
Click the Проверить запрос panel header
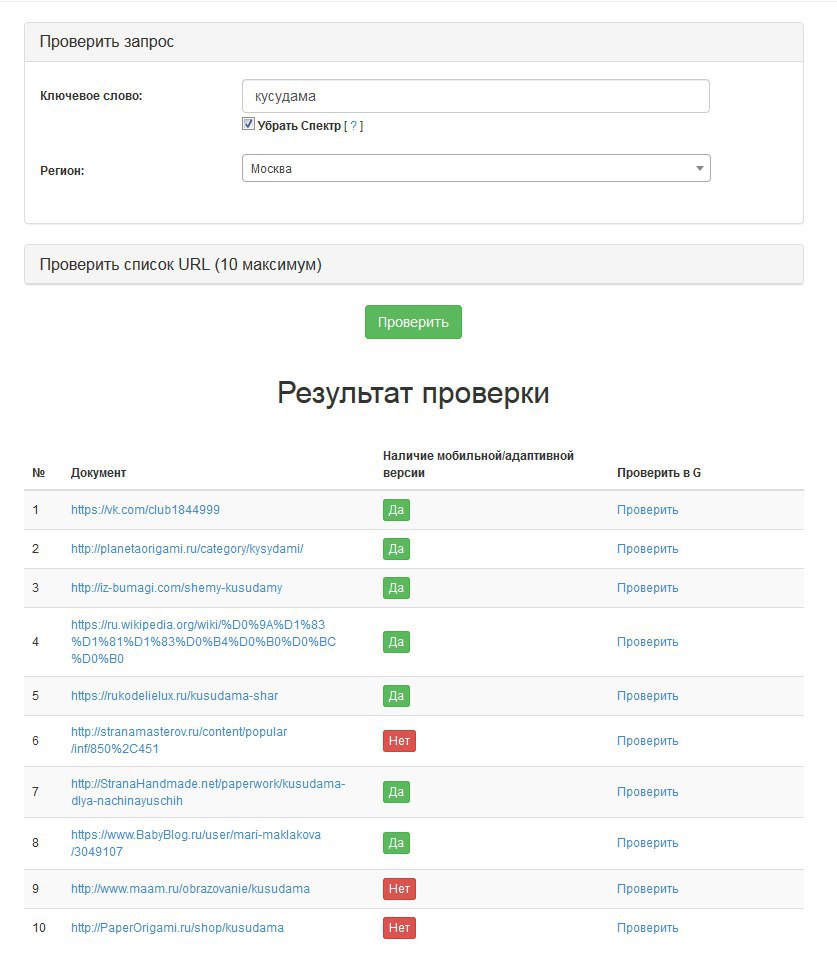[414, 42]
